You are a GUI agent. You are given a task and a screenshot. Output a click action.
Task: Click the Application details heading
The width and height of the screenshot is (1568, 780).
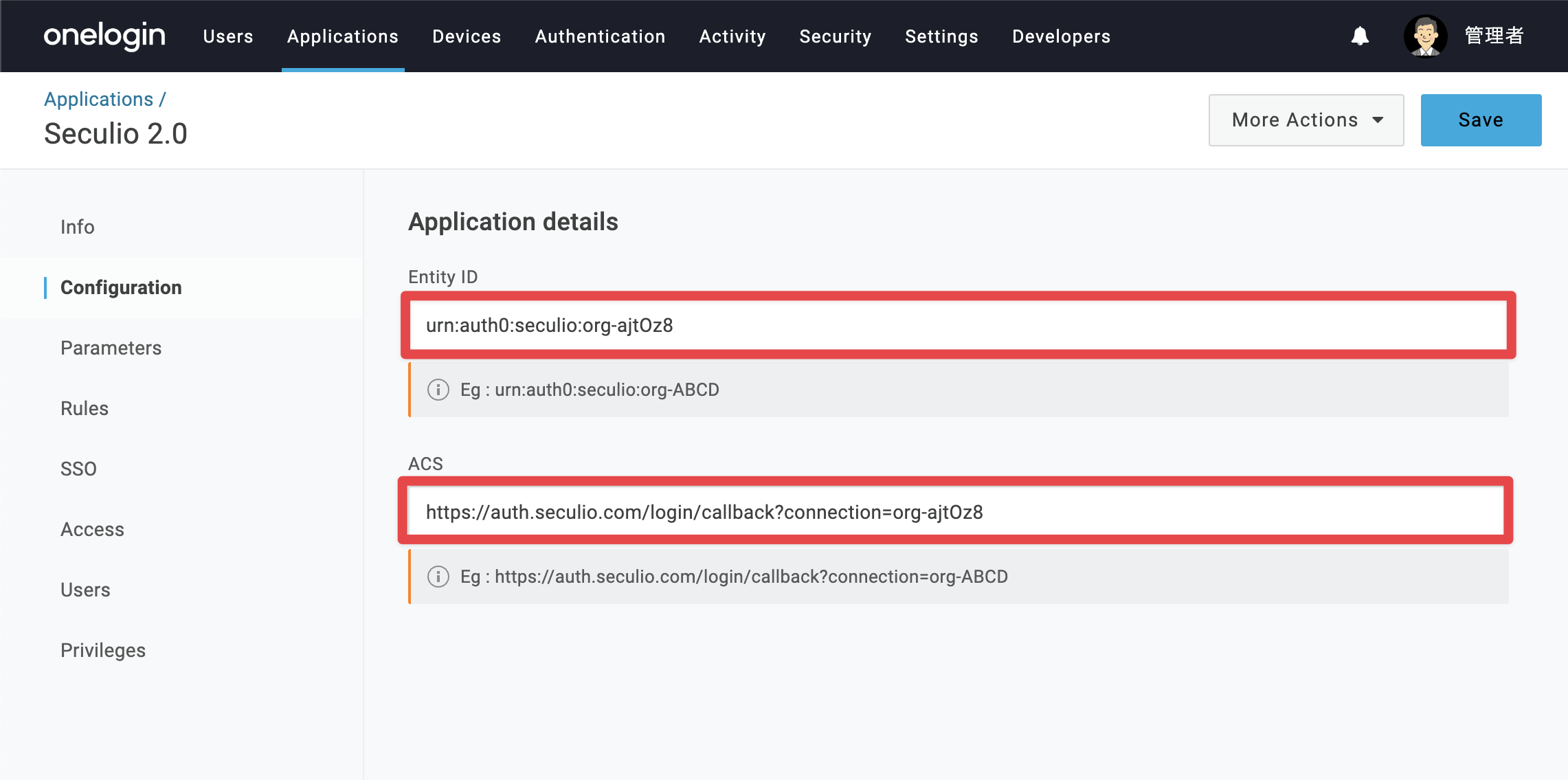513,222
